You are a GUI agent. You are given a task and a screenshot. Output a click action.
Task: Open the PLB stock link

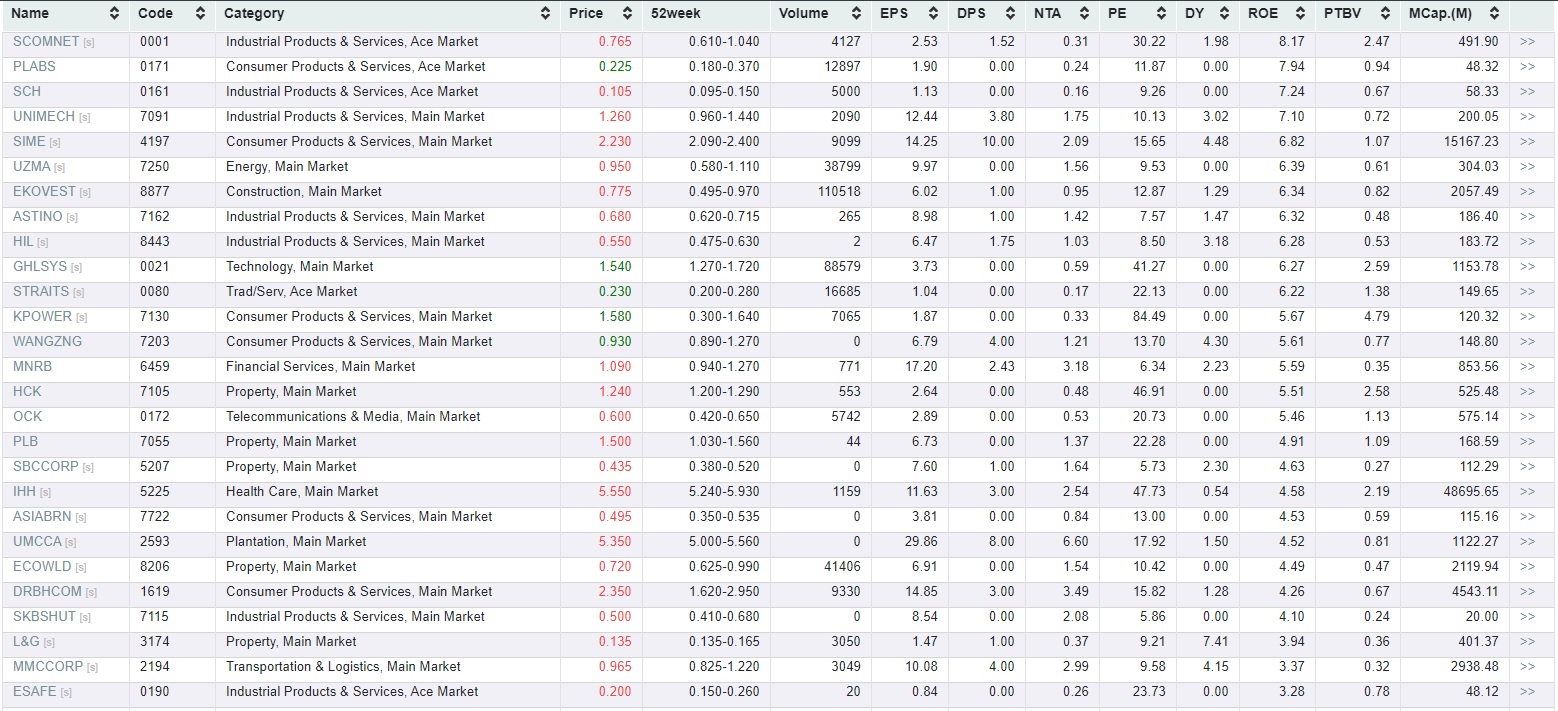tap(26, 442)
